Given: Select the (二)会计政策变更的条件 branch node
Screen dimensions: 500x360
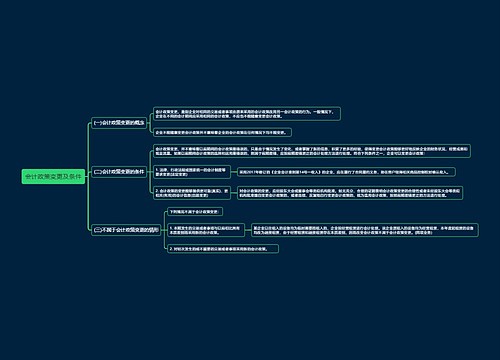Looking at the screenshot, I should tap(119, 172).
